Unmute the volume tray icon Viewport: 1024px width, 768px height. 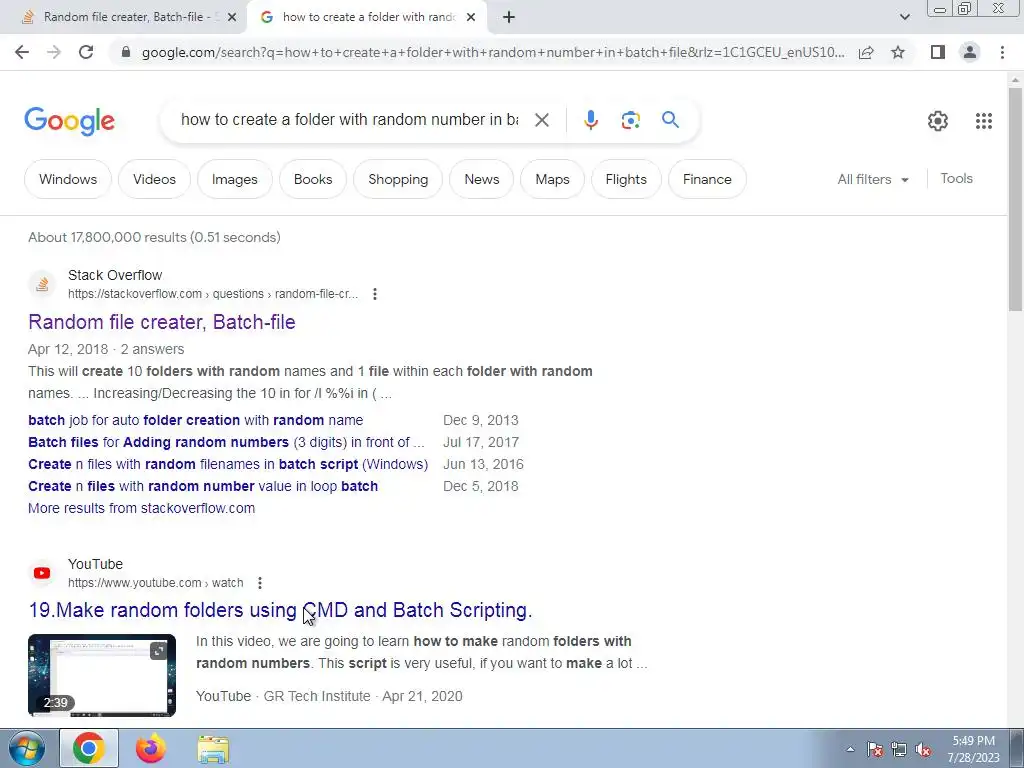point(923,749)
